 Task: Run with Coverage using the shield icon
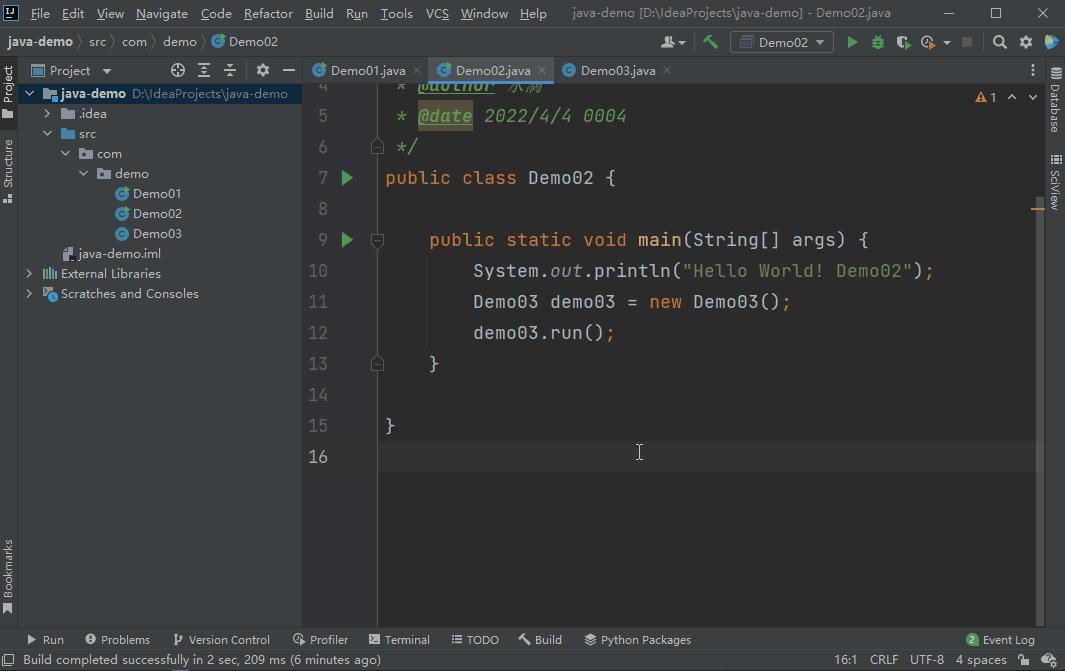901,41
